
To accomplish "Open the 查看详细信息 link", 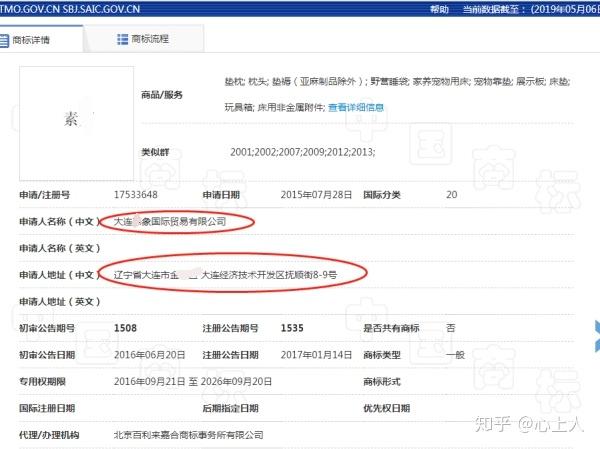I will click(356, 108).
